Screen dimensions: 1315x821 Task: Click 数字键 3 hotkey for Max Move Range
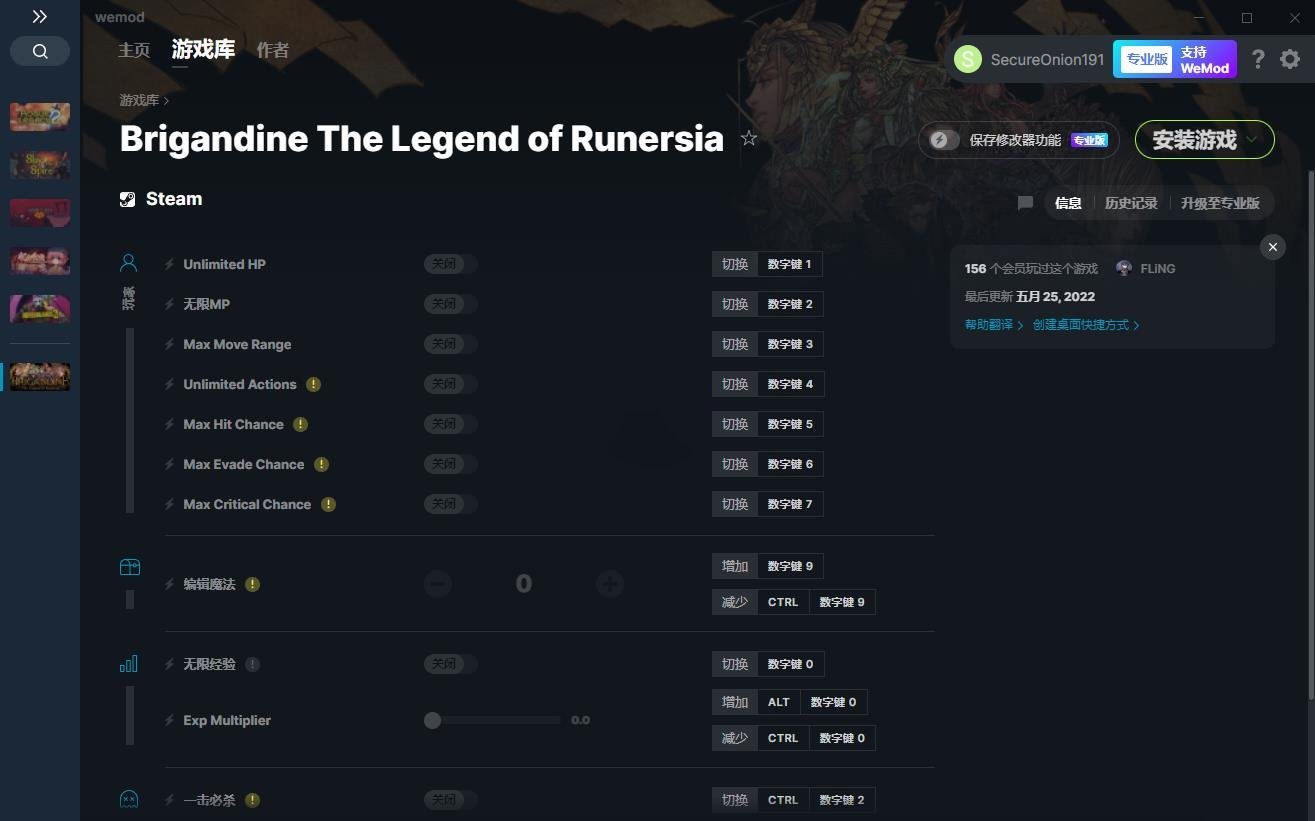tap(790, 344)
